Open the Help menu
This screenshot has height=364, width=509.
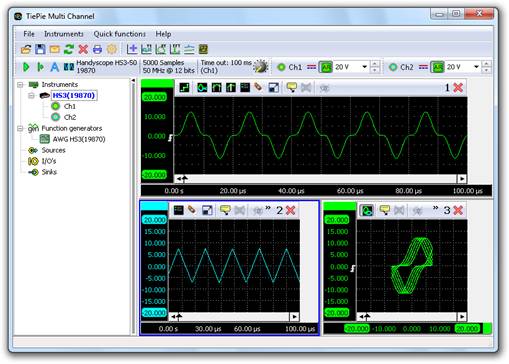pos(163,34)
